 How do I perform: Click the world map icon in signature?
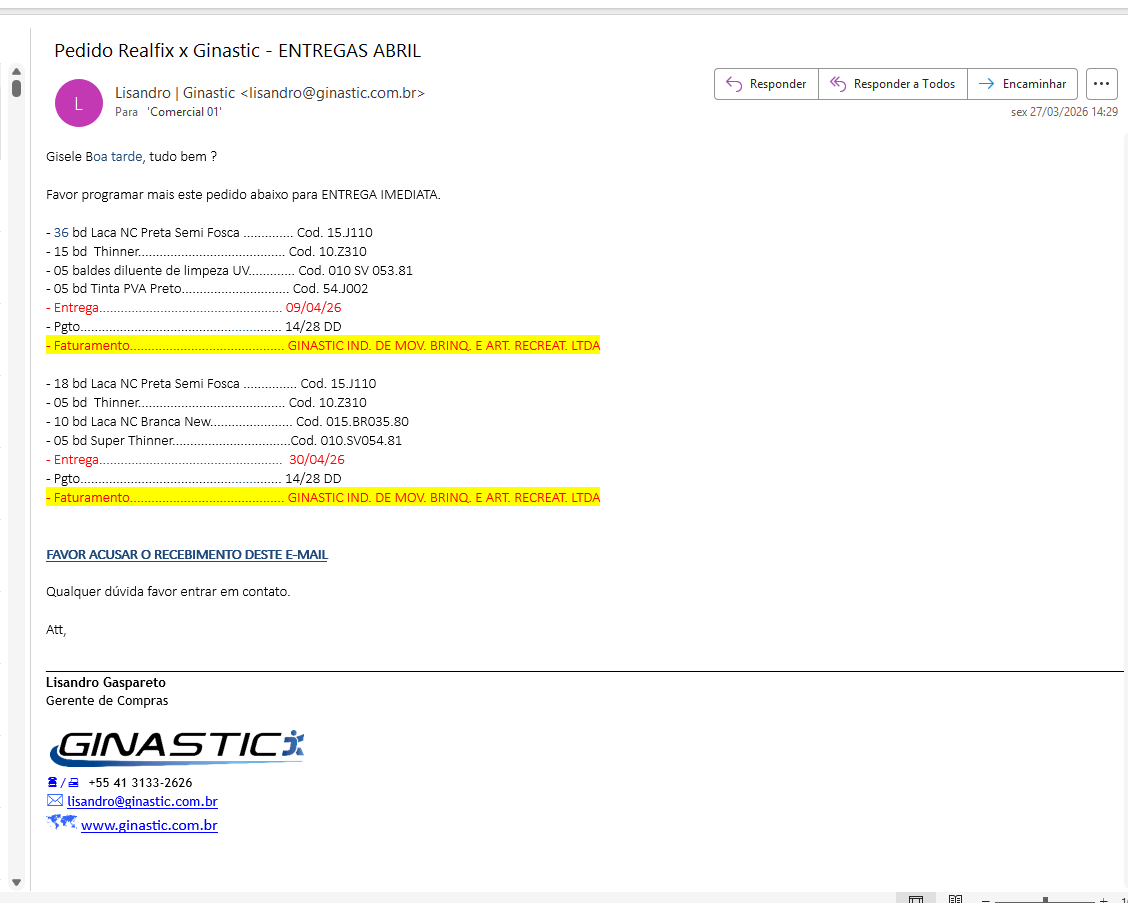61,823
